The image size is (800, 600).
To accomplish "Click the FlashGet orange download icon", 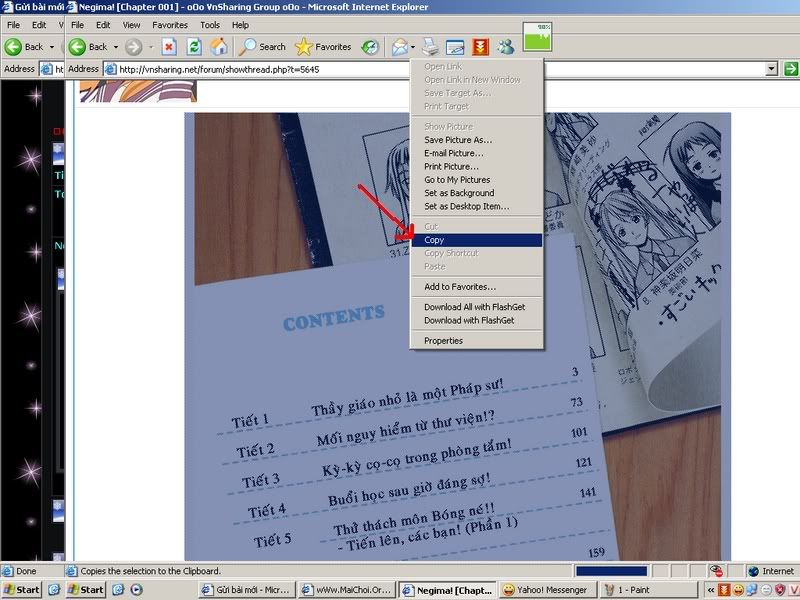I will pos(480,47).
